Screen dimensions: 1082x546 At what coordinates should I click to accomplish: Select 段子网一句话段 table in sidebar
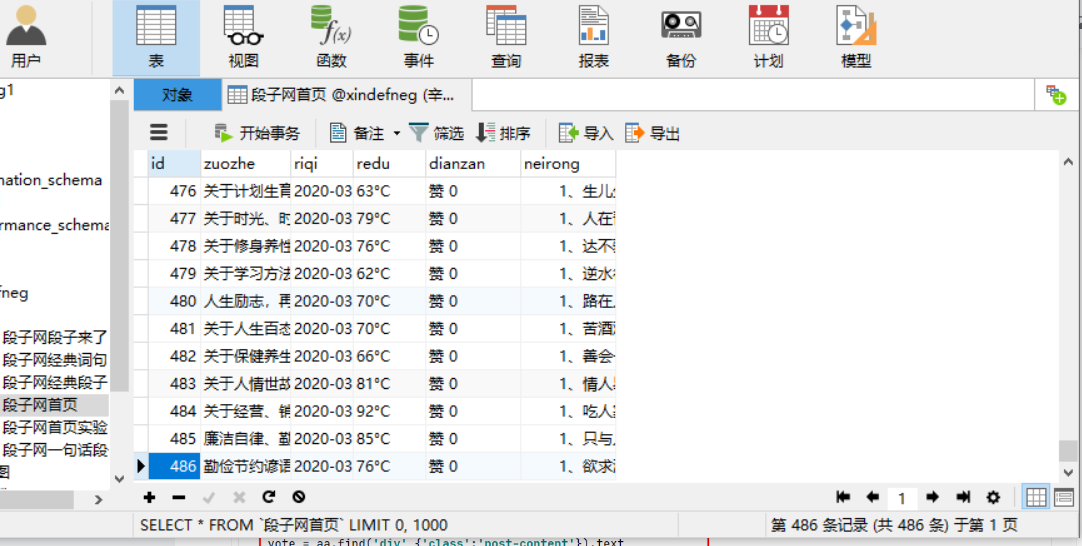point(55,450)
